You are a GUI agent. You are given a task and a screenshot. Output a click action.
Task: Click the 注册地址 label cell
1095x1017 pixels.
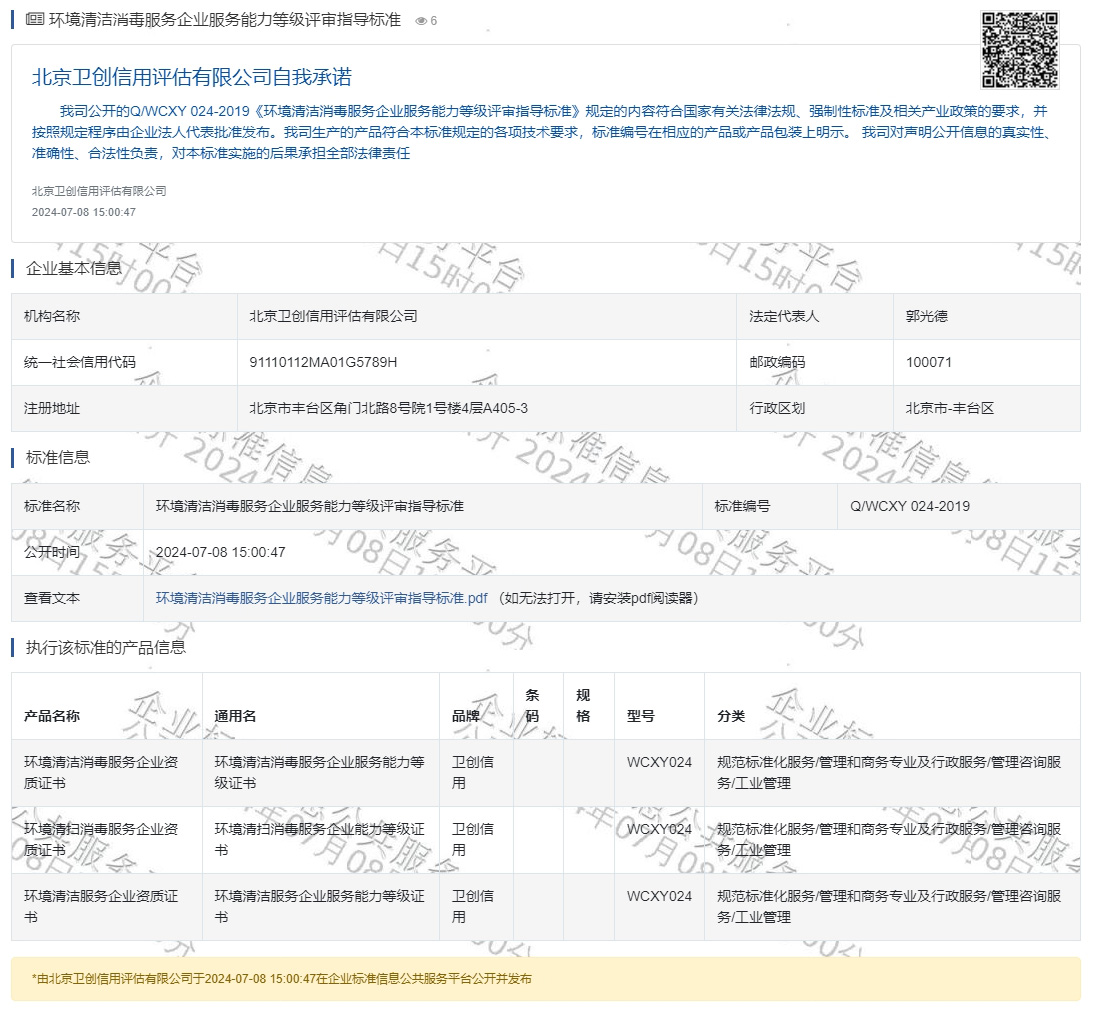click(x=124, y=408)
